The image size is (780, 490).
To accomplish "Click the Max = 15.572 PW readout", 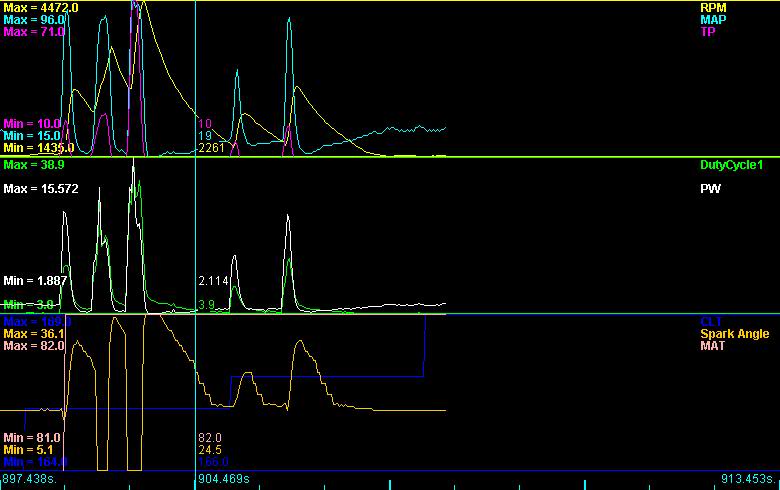I will 41,189.
